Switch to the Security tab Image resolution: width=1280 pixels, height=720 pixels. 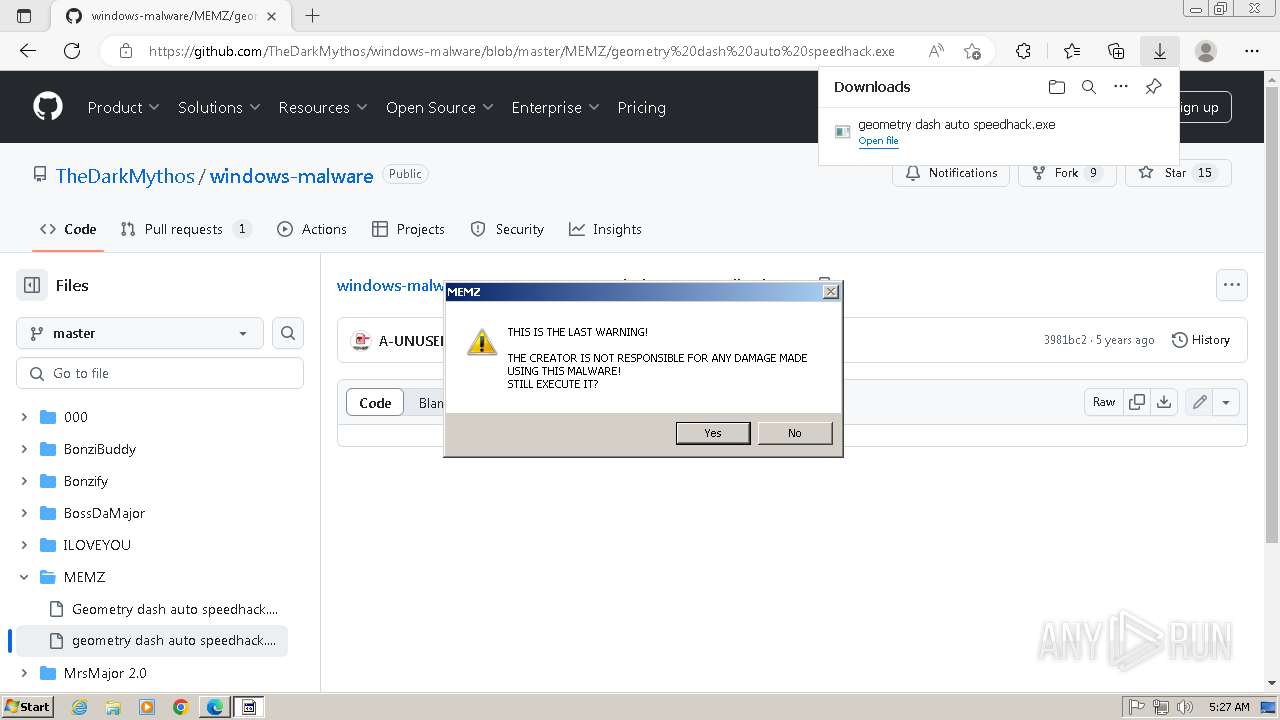pos(507,229)
